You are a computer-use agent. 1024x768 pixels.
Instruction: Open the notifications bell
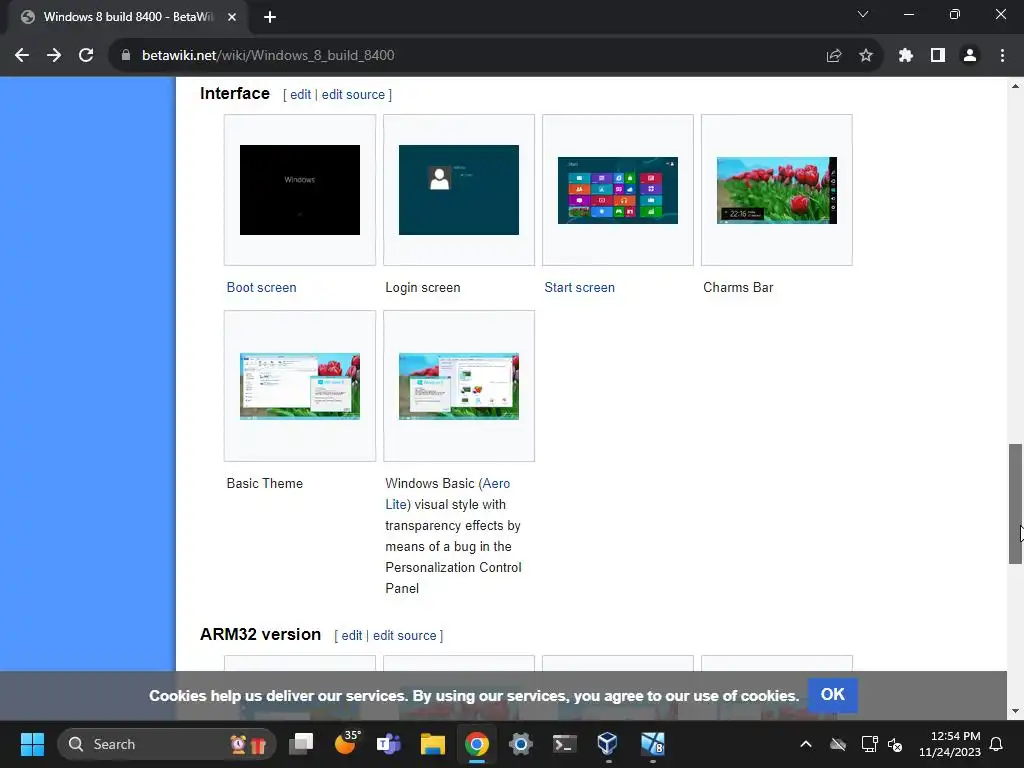(x=997, y=744)
